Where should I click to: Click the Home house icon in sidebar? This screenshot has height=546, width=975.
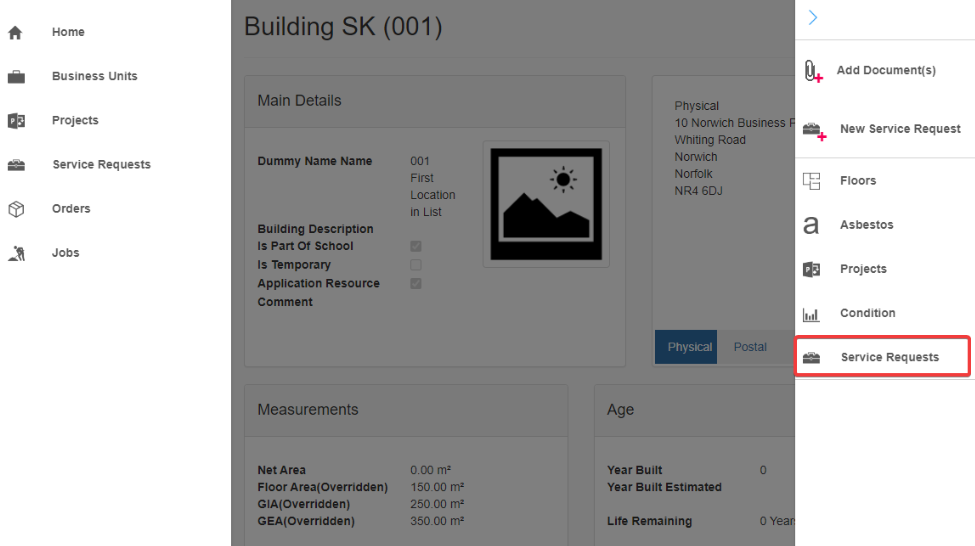(15, 32)
